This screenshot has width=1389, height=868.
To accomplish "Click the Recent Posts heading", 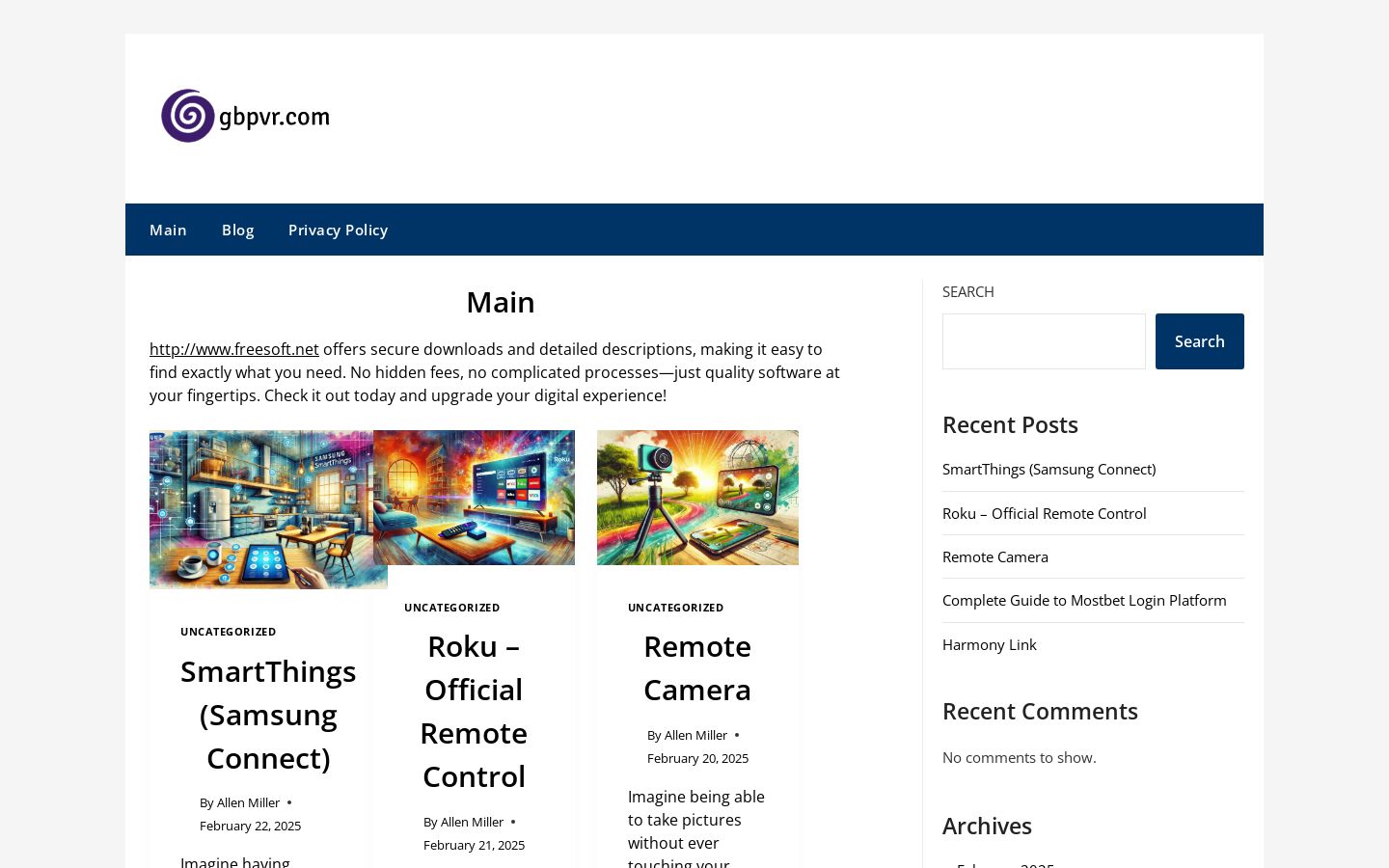I will click(x=1010, y=424).
